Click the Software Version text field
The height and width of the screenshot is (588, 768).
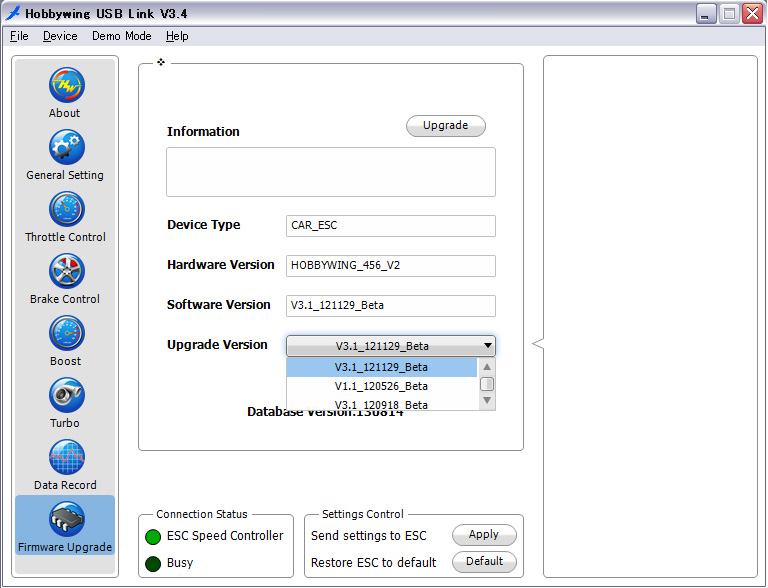tap(390, 305)
